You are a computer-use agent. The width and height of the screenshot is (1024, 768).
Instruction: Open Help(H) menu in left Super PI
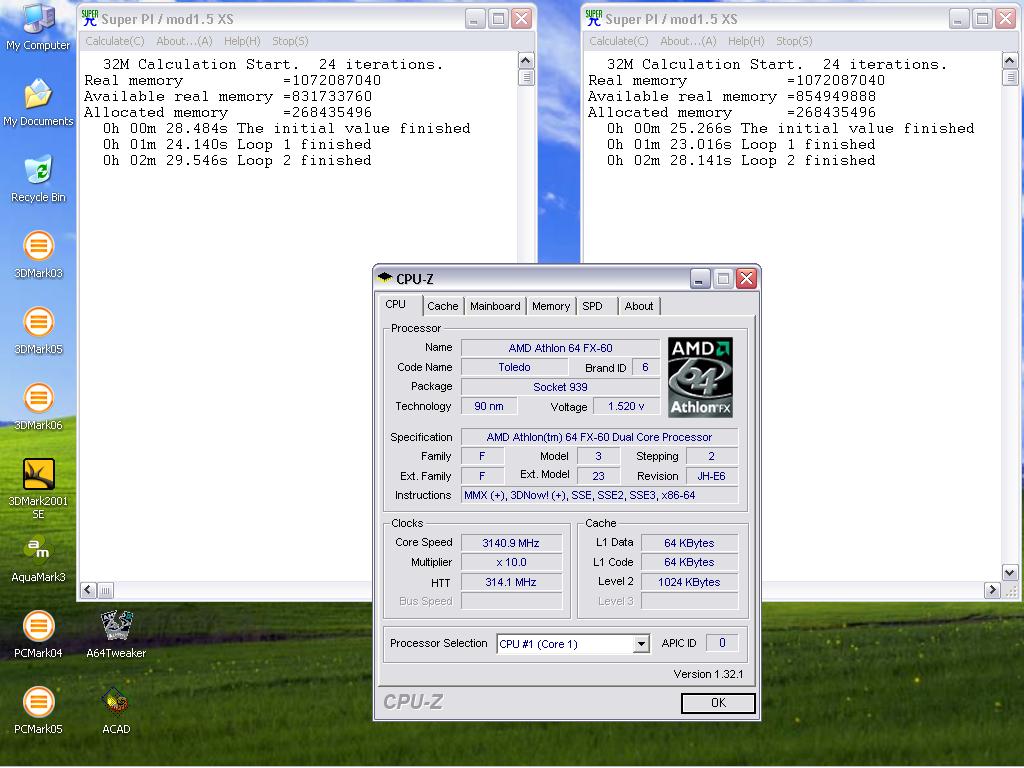[242, 41]
